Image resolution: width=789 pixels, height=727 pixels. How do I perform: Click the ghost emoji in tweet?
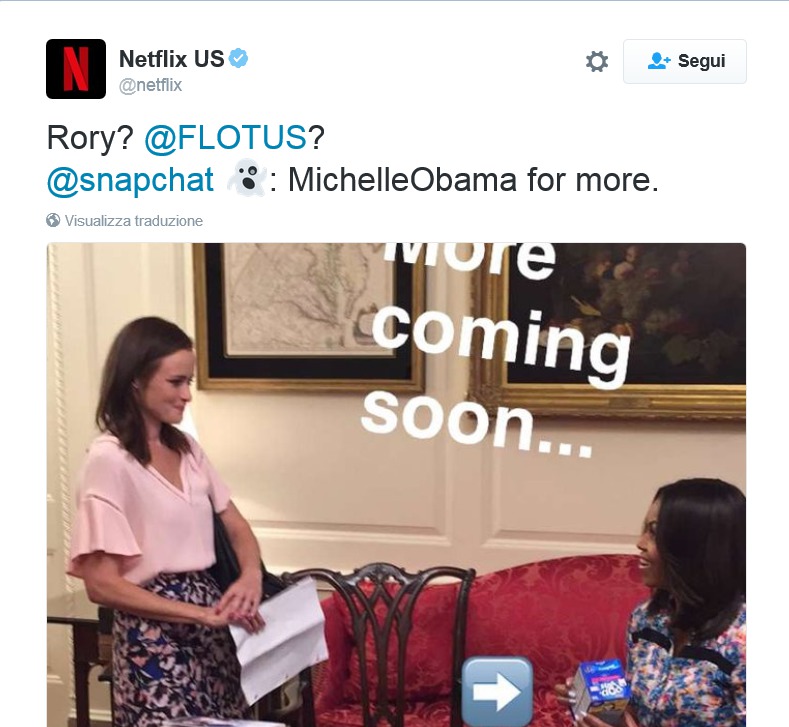[247, 178]
